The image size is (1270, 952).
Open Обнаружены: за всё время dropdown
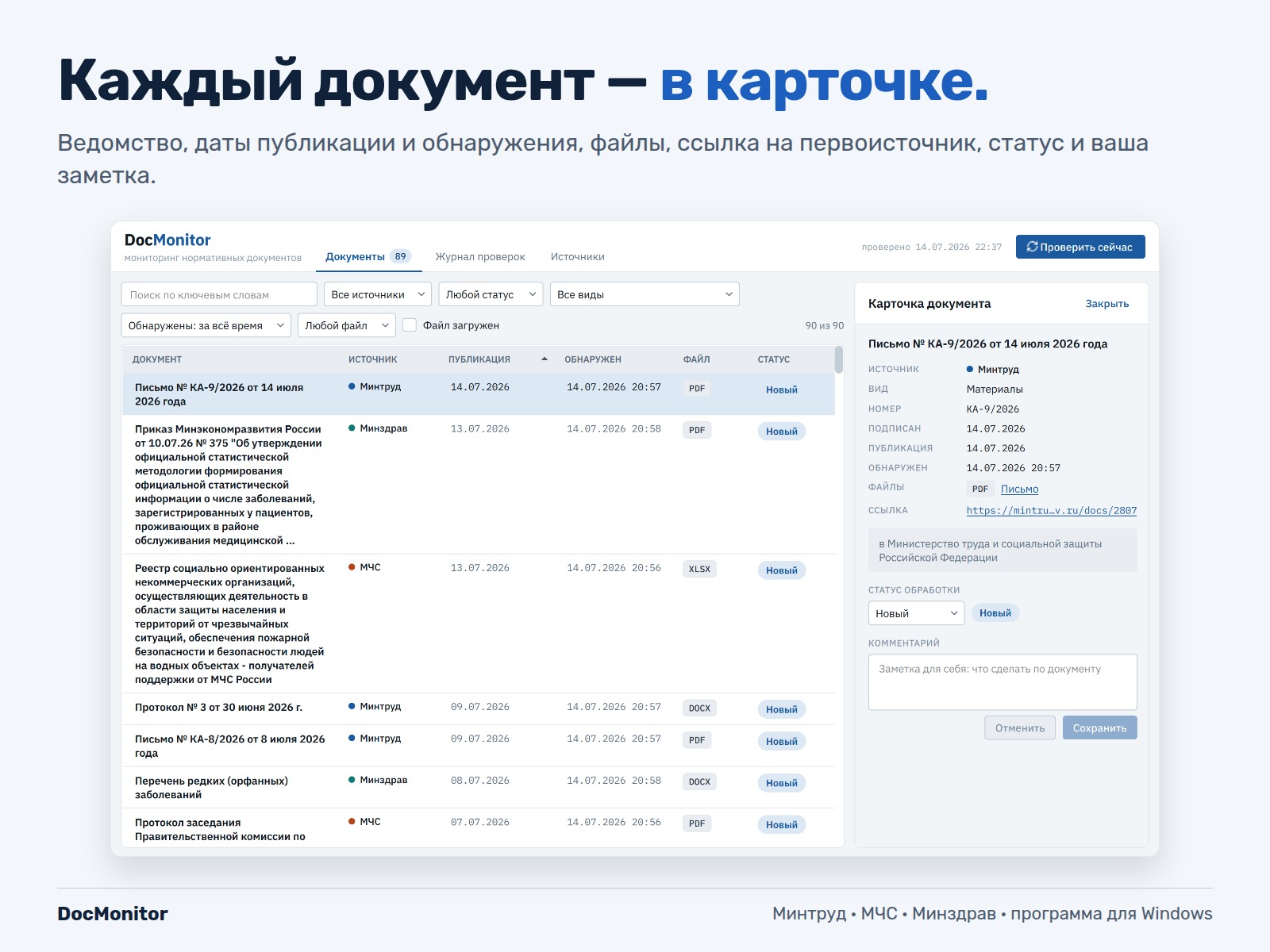(x=206, y=325)
